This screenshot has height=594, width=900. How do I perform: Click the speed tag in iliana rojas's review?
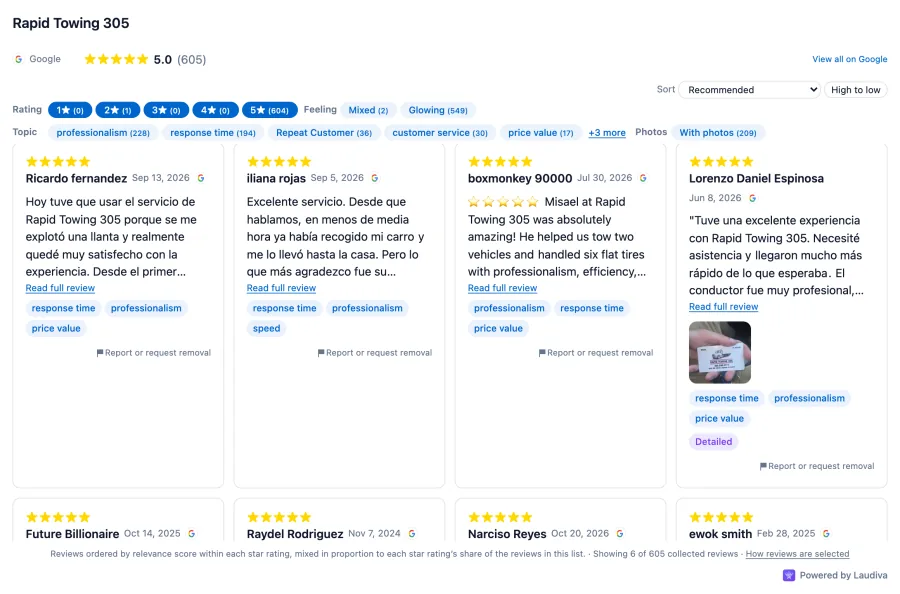266,328
